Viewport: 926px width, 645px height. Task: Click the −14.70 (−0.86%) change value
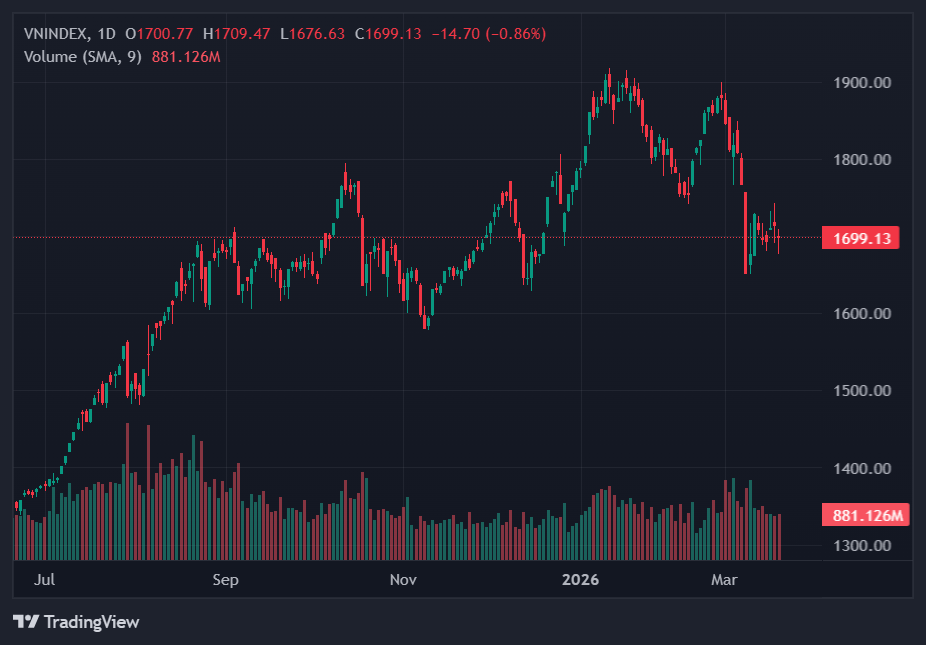(488, 34)
